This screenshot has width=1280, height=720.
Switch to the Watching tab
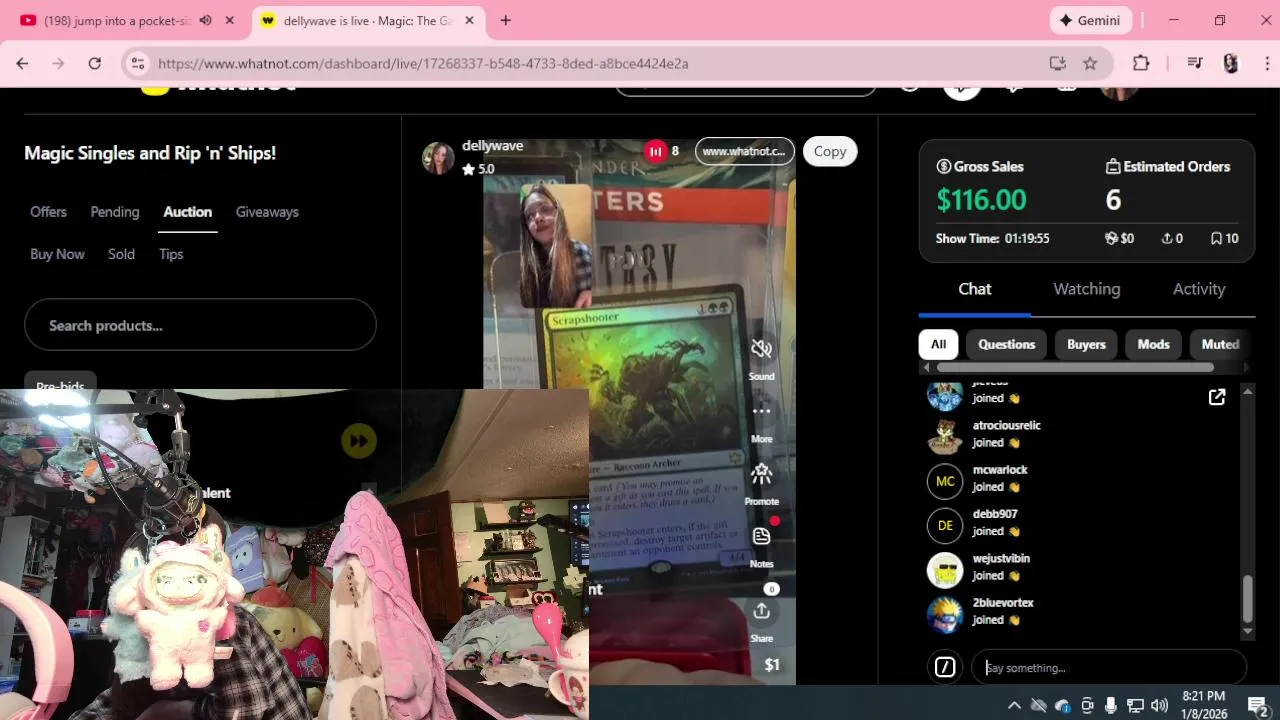1086,289
